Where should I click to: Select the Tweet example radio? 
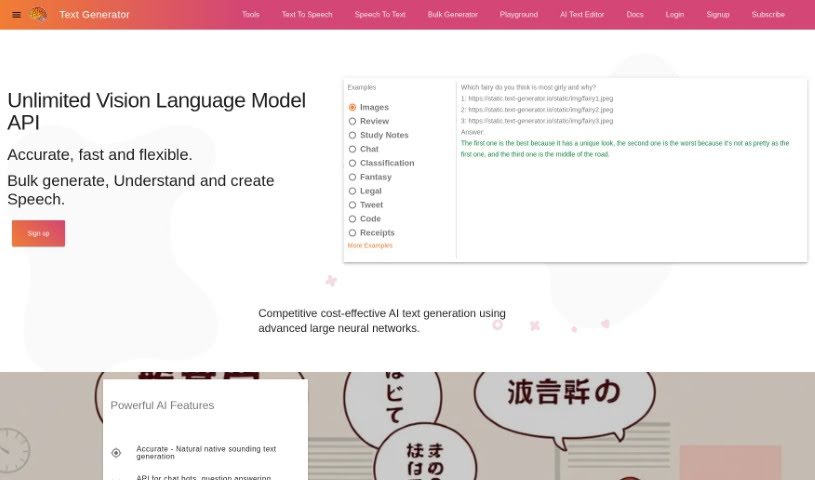[352, 205]
